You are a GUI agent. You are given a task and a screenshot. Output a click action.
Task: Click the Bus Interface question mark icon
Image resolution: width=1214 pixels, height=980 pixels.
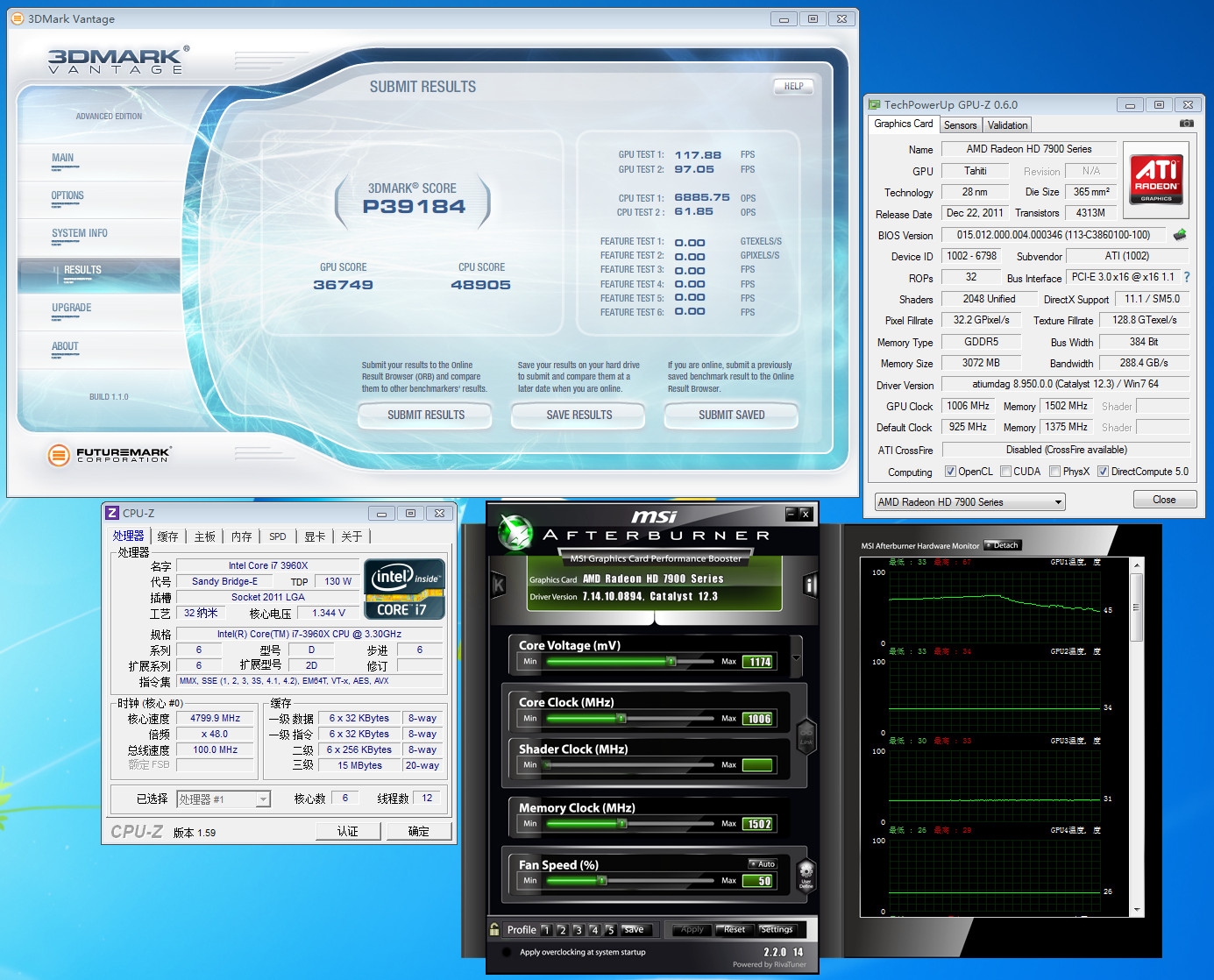point(1187,277)
